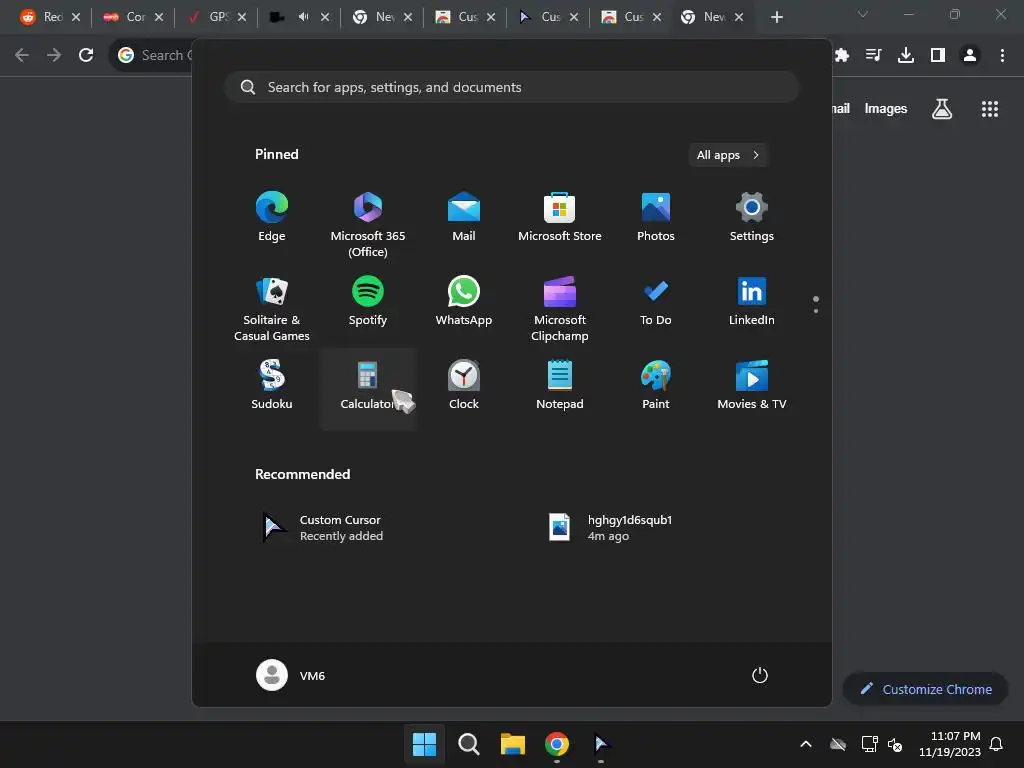Click the power button in Start menu
The height and width of the screenshot is (768, 1024).
(x=760, y=675)
